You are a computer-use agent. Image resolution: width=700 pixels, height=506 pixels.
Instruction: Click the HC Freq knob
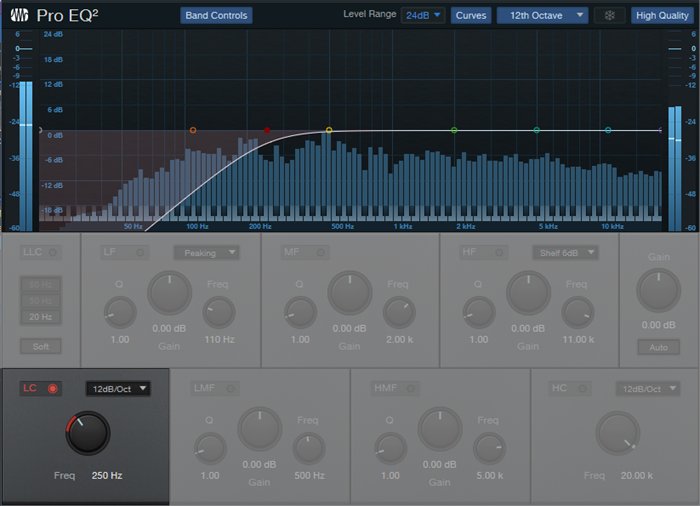(618, 433)
